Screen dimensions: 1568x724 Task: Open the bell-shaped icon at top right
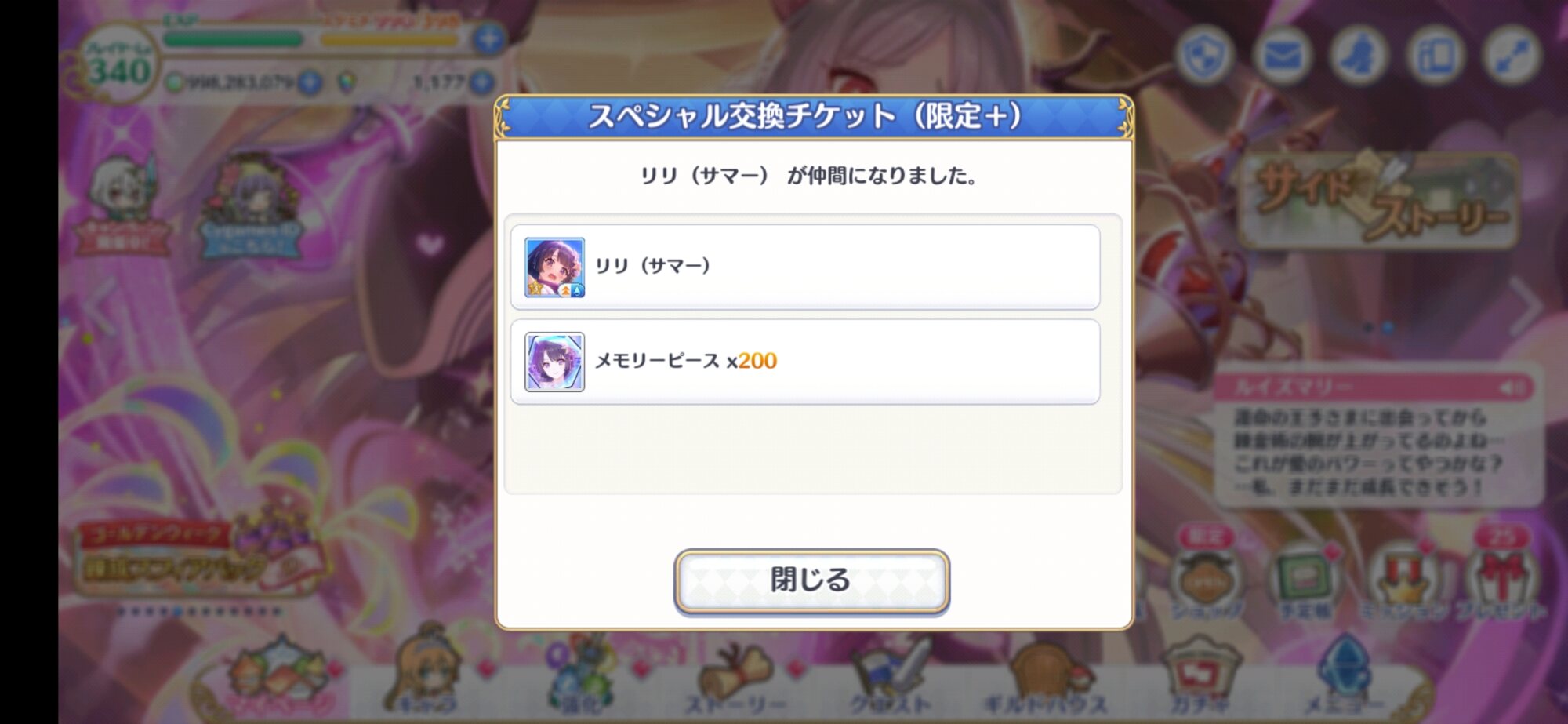(1359, 56)
